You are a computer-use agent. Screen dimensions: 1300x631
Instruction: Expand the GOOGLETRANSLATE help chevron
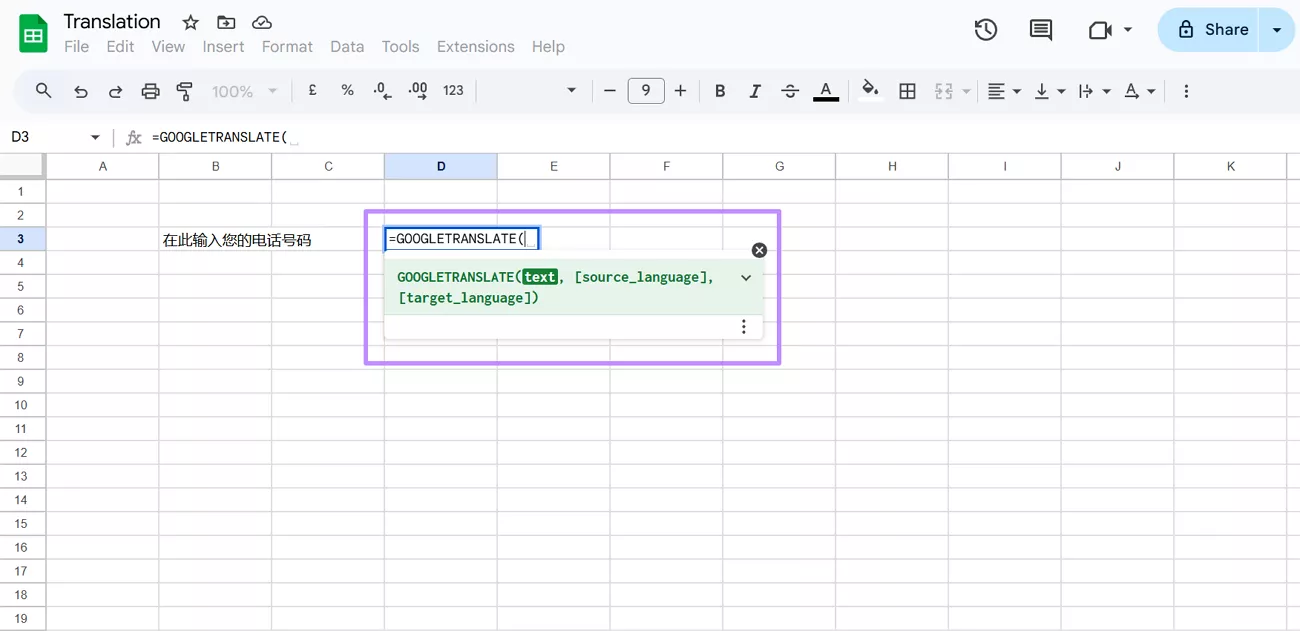coord(746,277)
